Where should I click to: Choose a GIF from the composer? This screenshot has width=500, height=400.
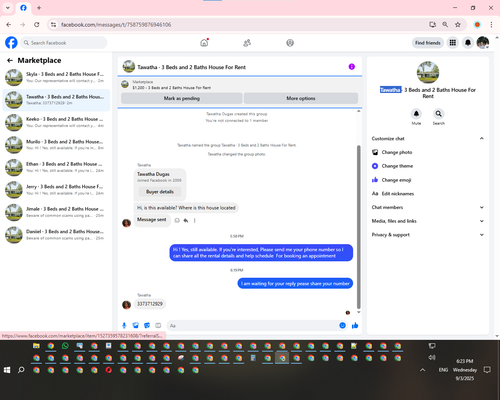pos(158,325)
